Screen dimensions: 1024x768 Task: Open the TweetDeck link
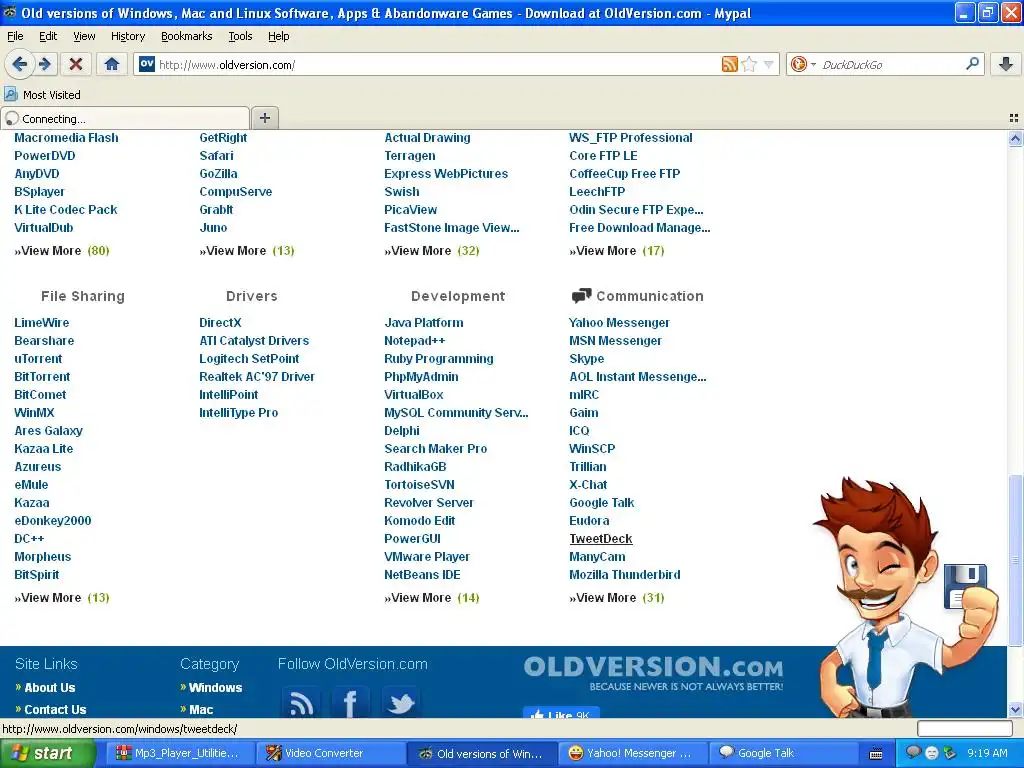coord(600,539)
